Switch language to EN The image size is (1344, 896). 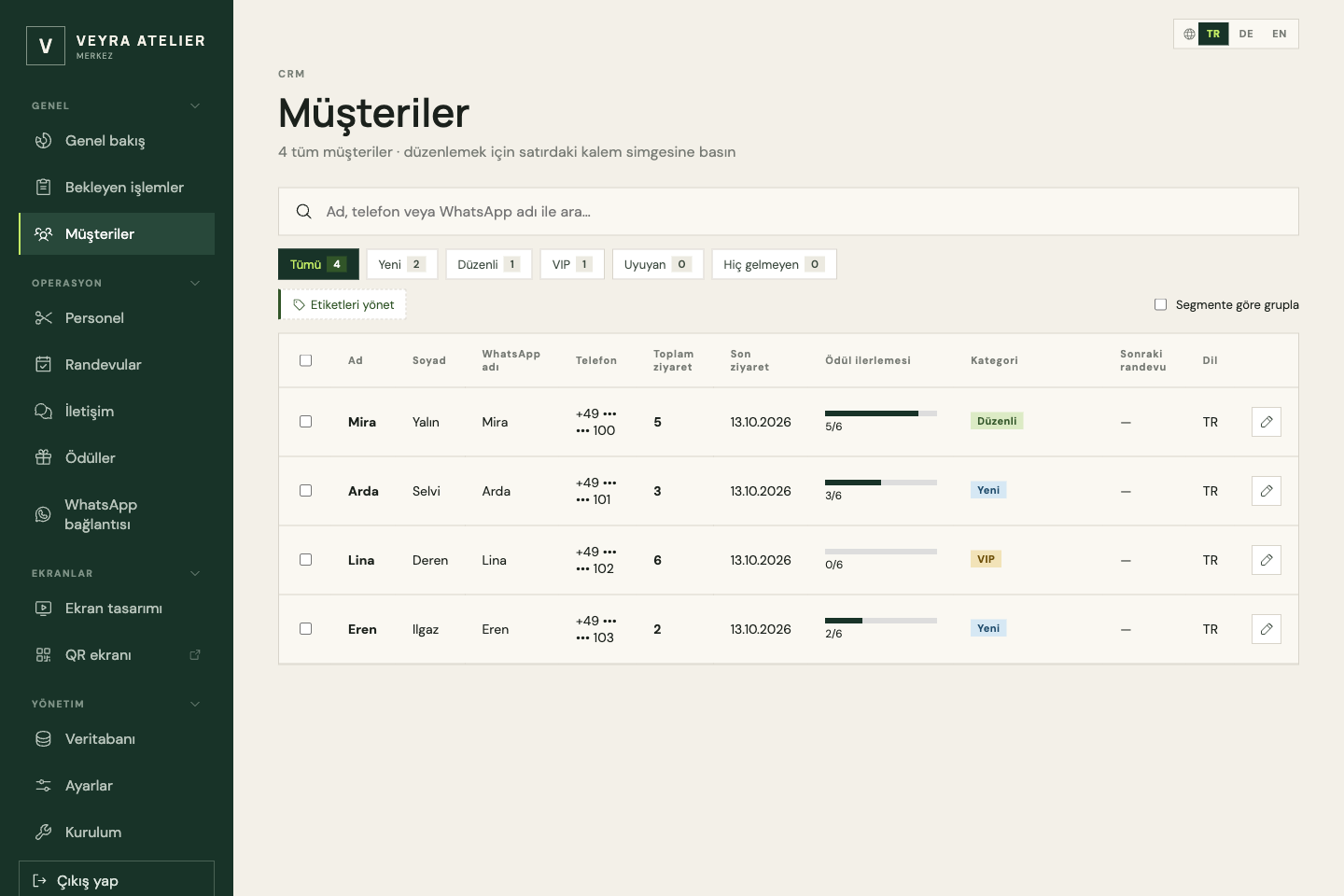[1280, 34]
